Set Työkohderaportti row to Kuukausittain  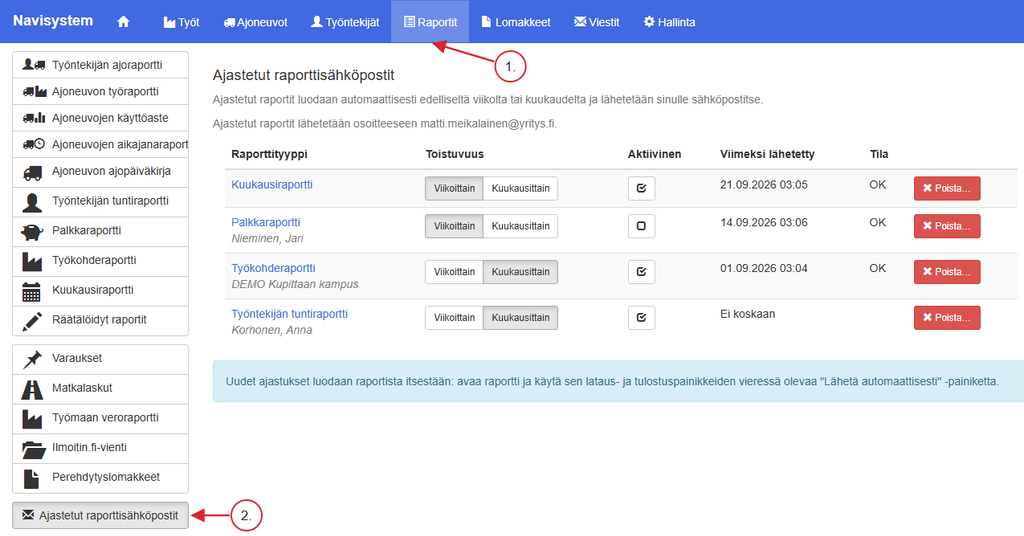520,272
